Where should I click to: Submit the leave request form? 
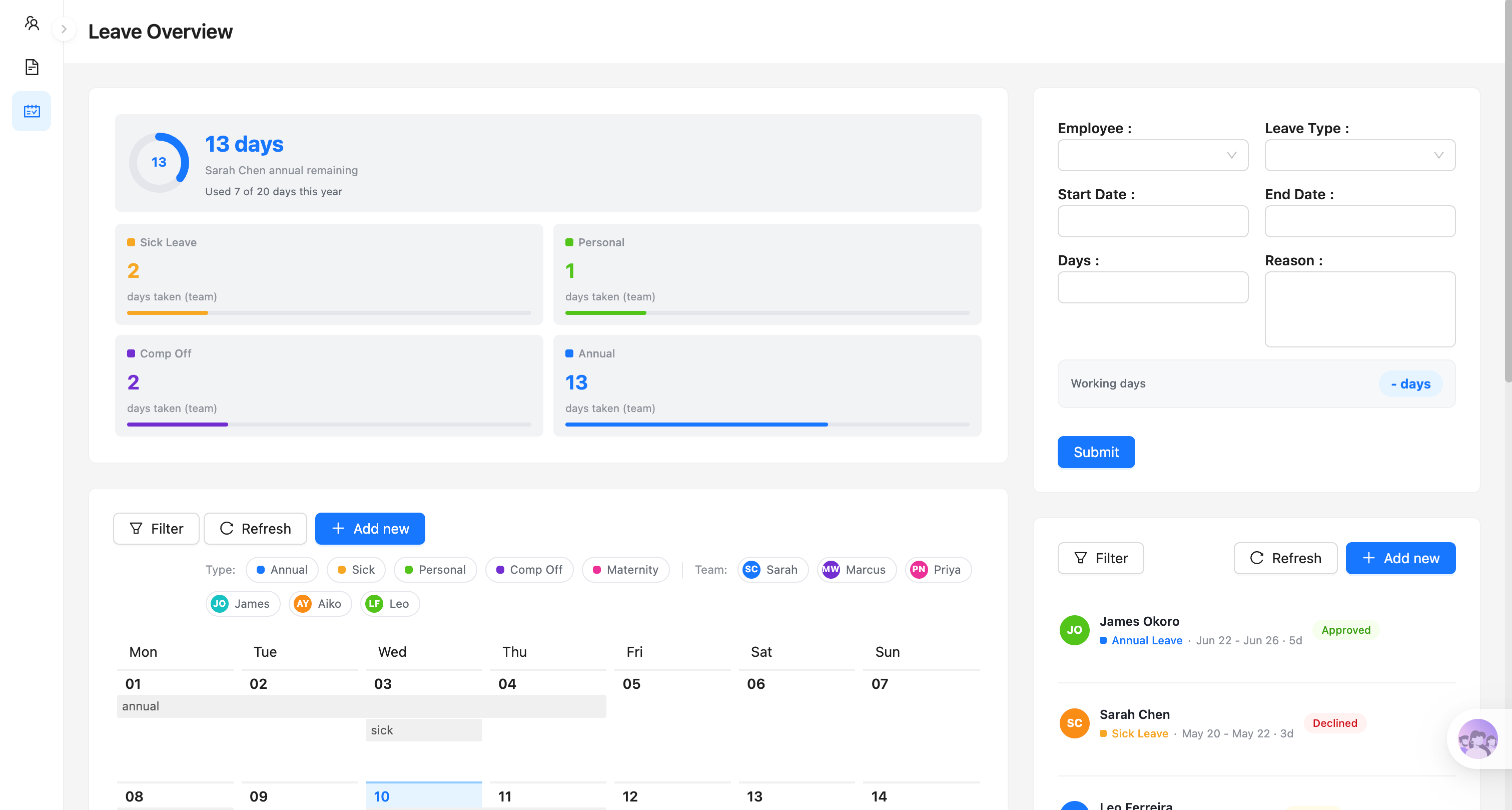coord(1096,452)
